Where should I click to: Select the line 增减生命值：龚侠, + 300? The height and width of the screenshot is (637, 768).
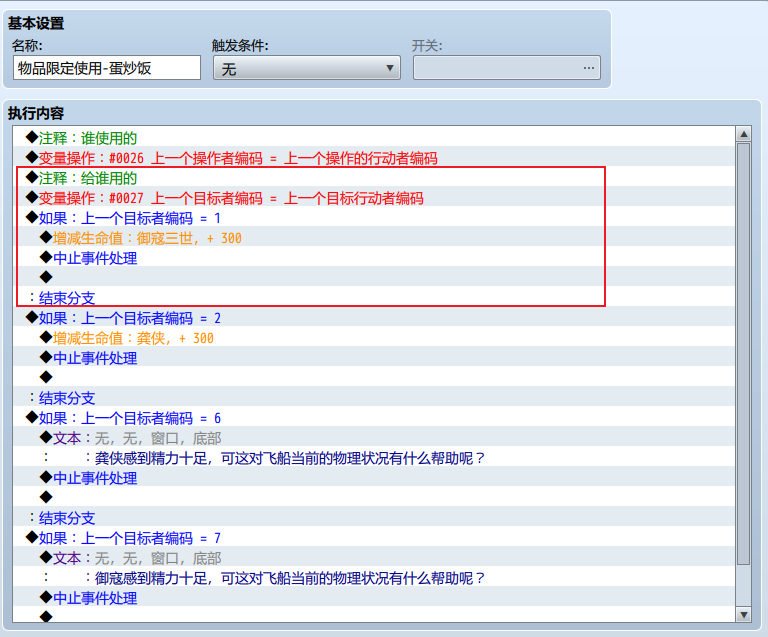coord(374,337)
